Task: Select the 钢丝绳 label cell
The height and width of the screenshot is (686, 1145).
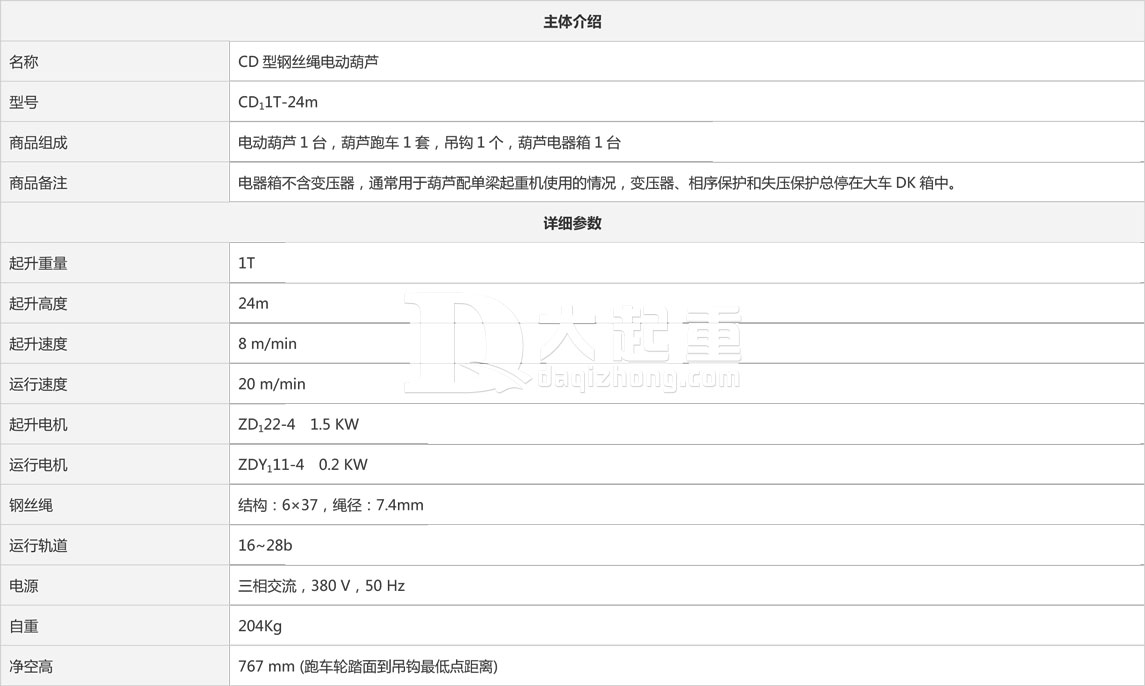Action: point(115,504)
